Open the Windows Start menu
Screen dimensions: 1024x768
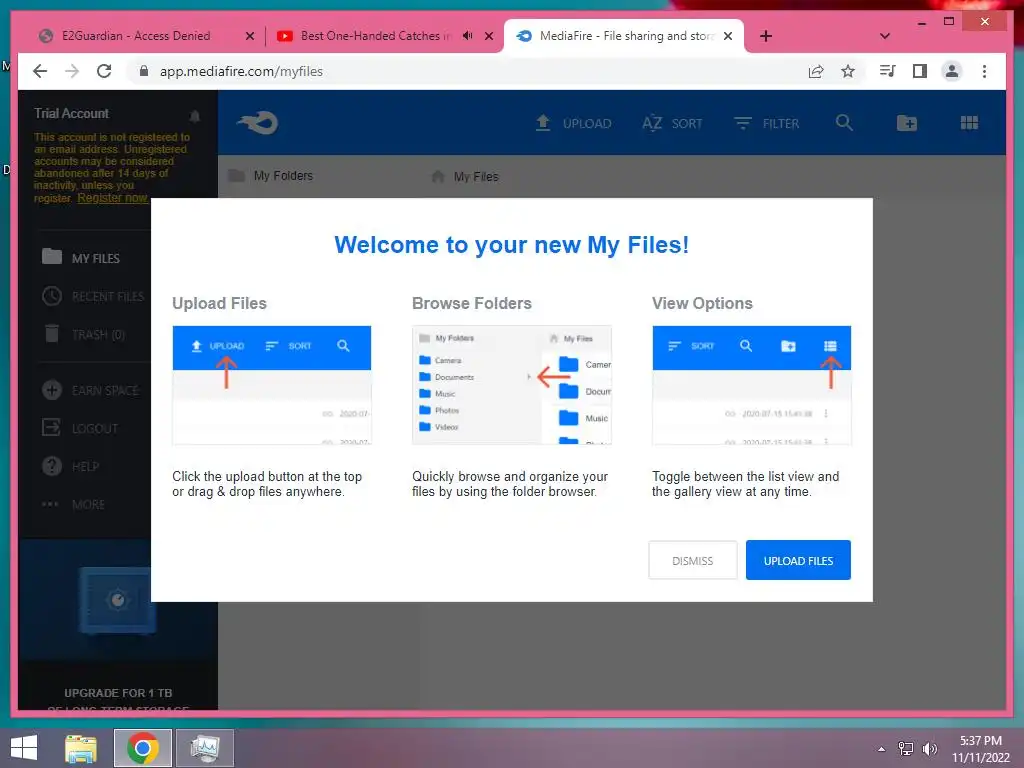tap(24, 748)
